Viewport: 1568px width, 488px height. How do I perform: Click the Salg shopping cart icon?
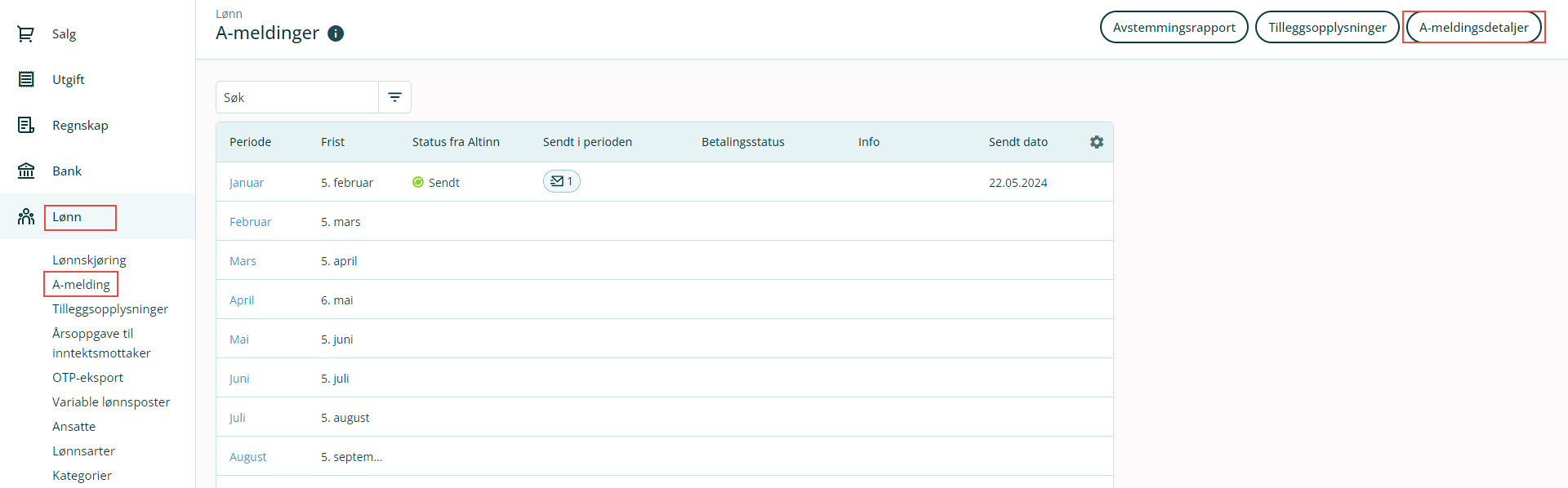click(26, 34)
